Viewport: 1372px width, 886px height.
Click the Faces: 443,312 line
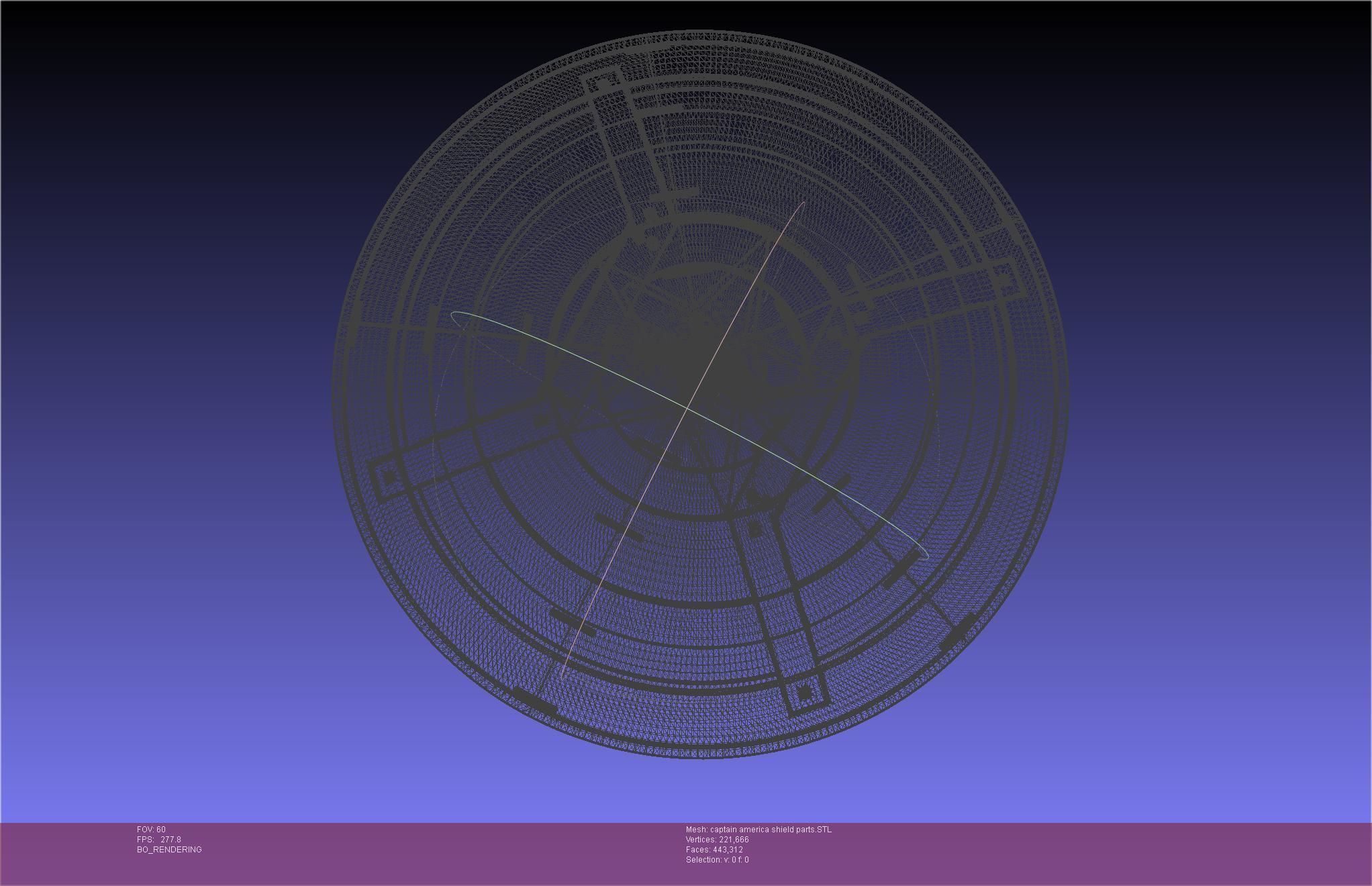click(x=714, y=850)
